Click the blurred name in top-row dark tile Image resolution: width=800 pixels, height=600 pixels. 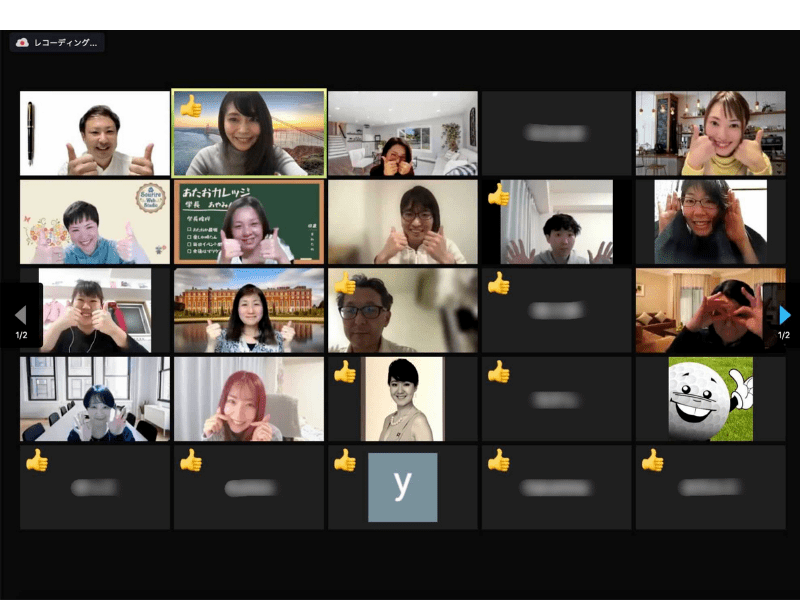click(x=556, y=133)
